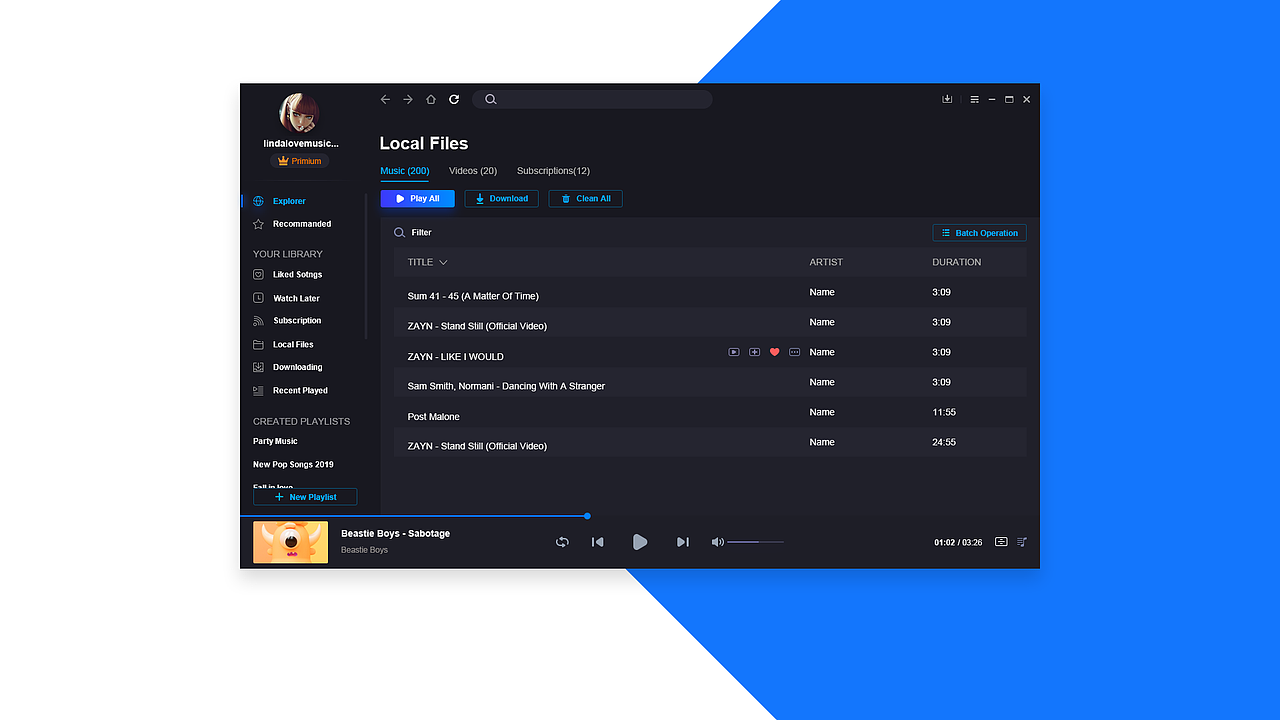Click the repeat icon in the player bar
Viewport: 1280px width, 720px height.
(x=562, y=542)
